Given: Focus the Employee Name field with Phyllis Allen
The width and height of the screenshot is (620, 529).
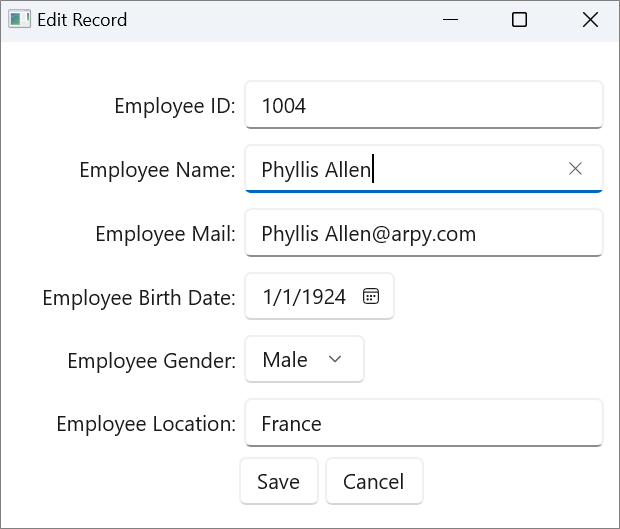Looking at the screenshot, I should tap(400, 169).
